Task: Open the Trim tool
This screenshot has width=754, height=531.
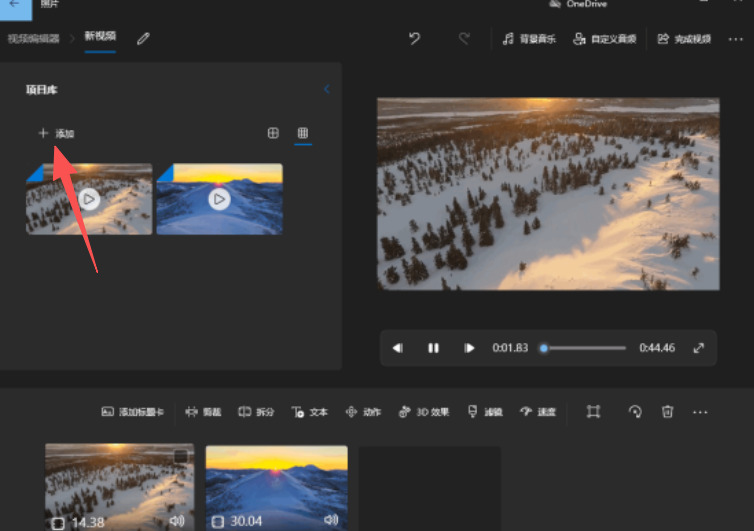Action: tap(203, 412)
